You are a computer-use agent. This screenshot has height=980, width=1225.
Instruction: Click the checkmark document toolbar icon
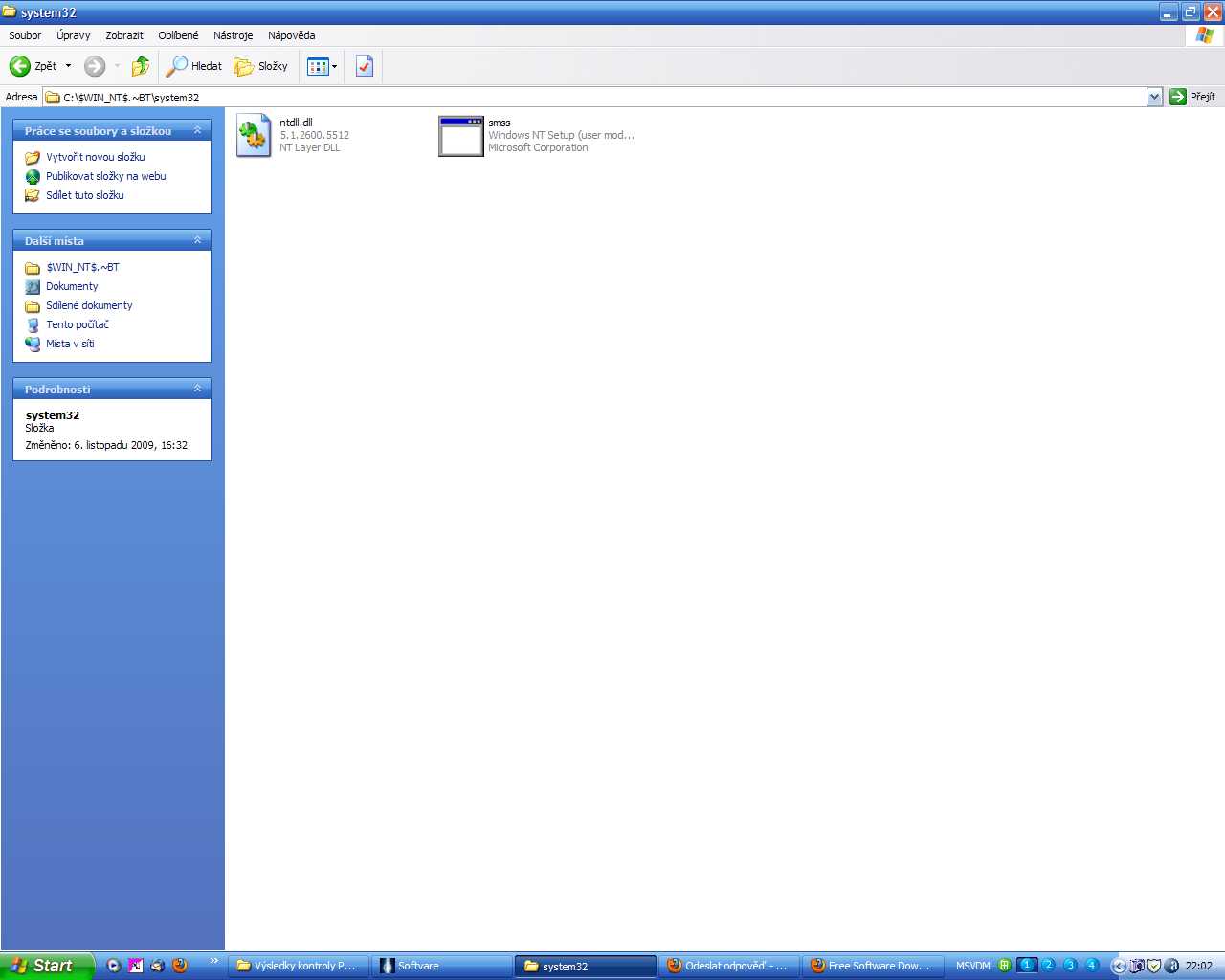point(365,66)
